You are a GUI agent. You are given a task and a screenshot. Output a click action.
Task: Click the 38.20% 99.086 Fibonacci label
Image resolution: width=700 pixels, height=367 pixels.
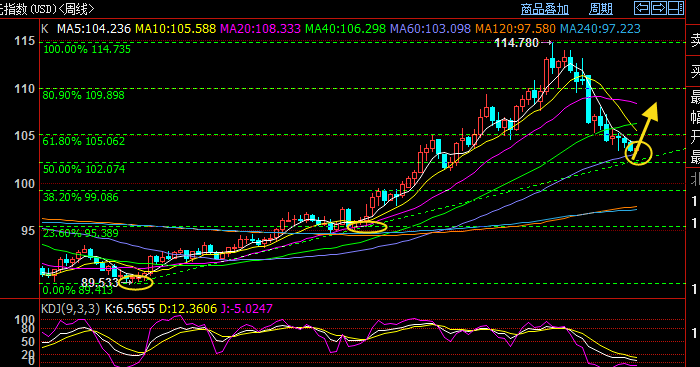[x=81, y=197]
